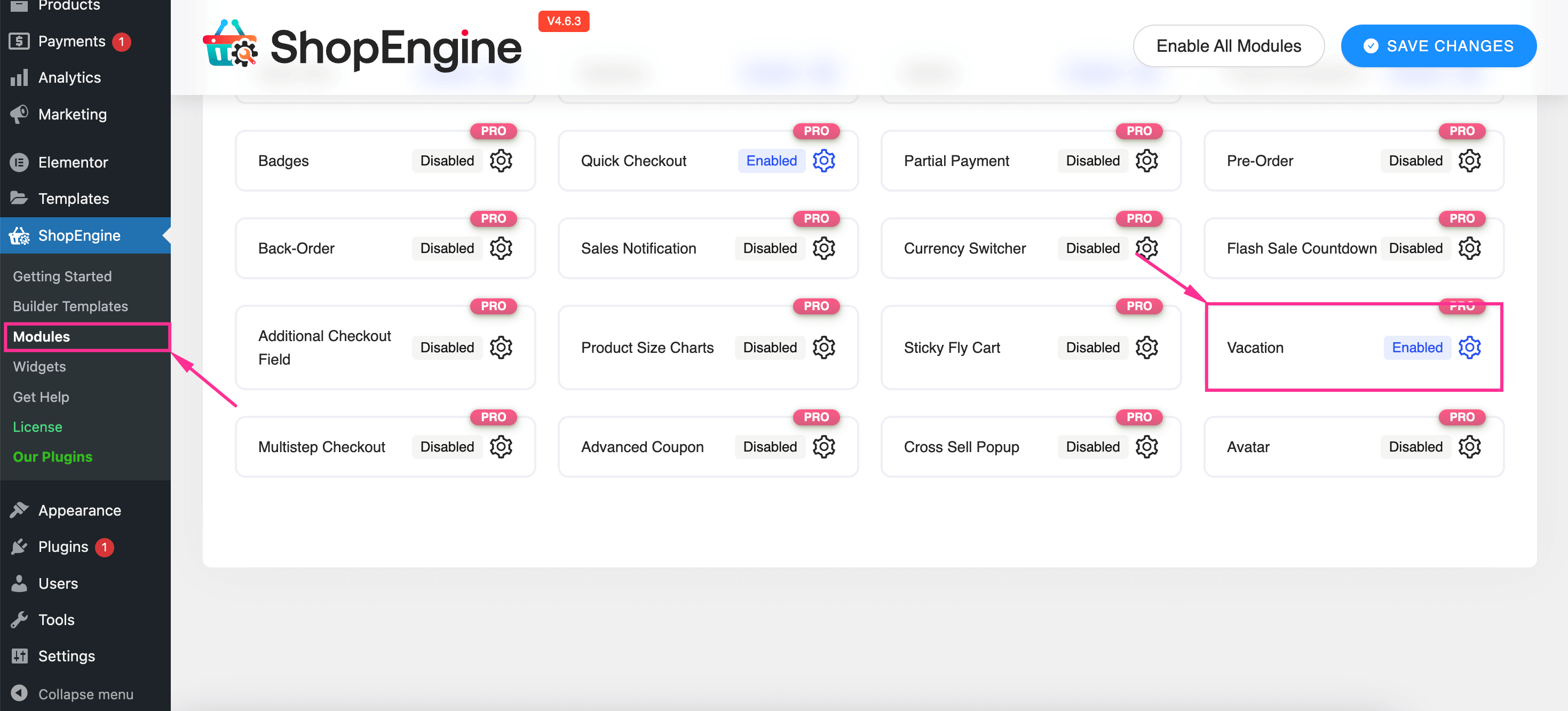
Task: Select Modules from ShopEngine menu
Action: click(41, 336)
